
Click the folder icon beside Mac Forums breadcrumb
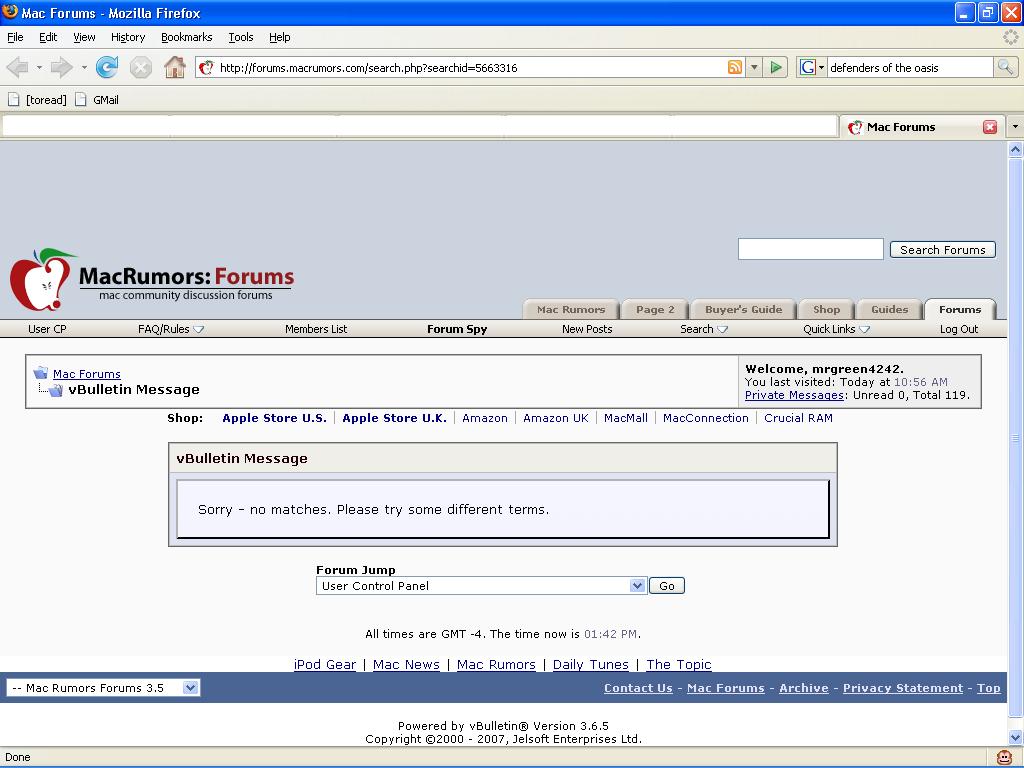point(40,374)
